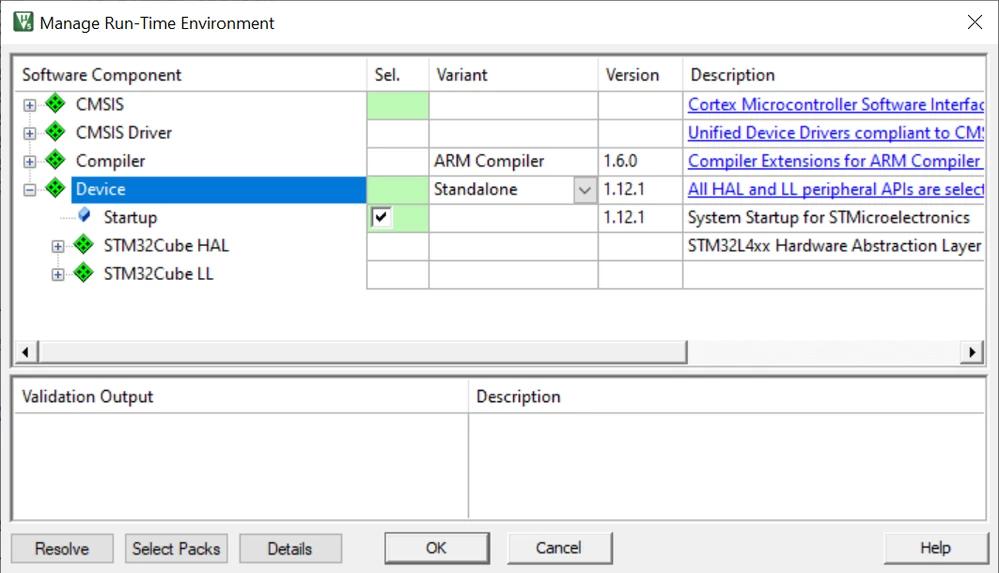Click the STM32Cube LL diamond icon
The width and height of the screenshot is (999, 573).
(83, 273)
